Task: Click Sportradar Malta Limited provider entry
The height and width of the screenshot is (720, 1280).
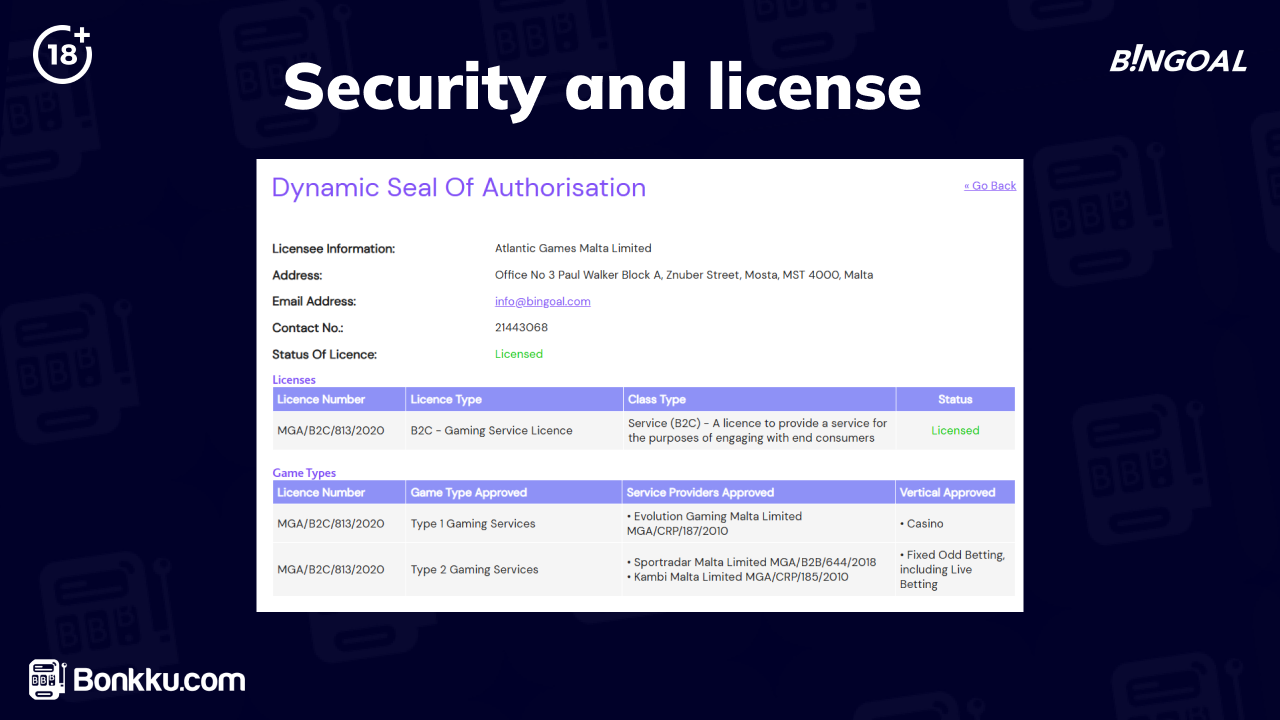Action: click(x=751, y=562)
